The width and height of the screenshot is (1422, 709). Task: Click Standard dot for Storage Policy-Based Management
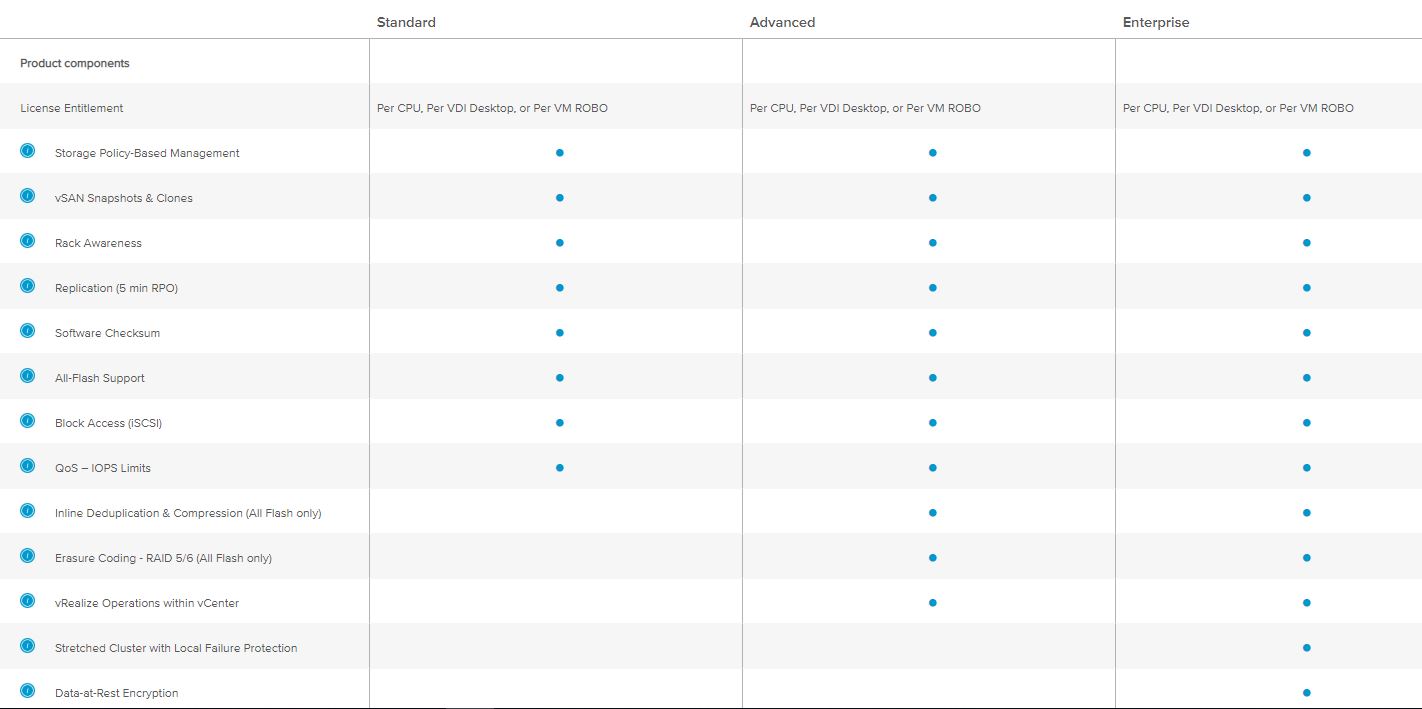click(x=560, y=153)
